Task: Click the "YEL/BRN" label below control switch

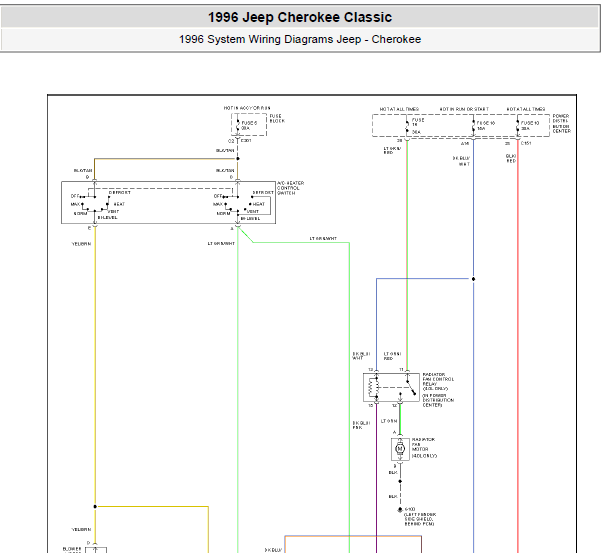Action: click(x=81, y=244)
